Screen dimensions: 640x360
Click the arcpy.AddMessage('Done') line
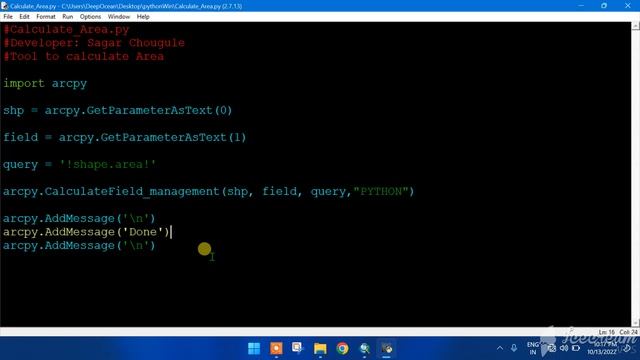86,232
